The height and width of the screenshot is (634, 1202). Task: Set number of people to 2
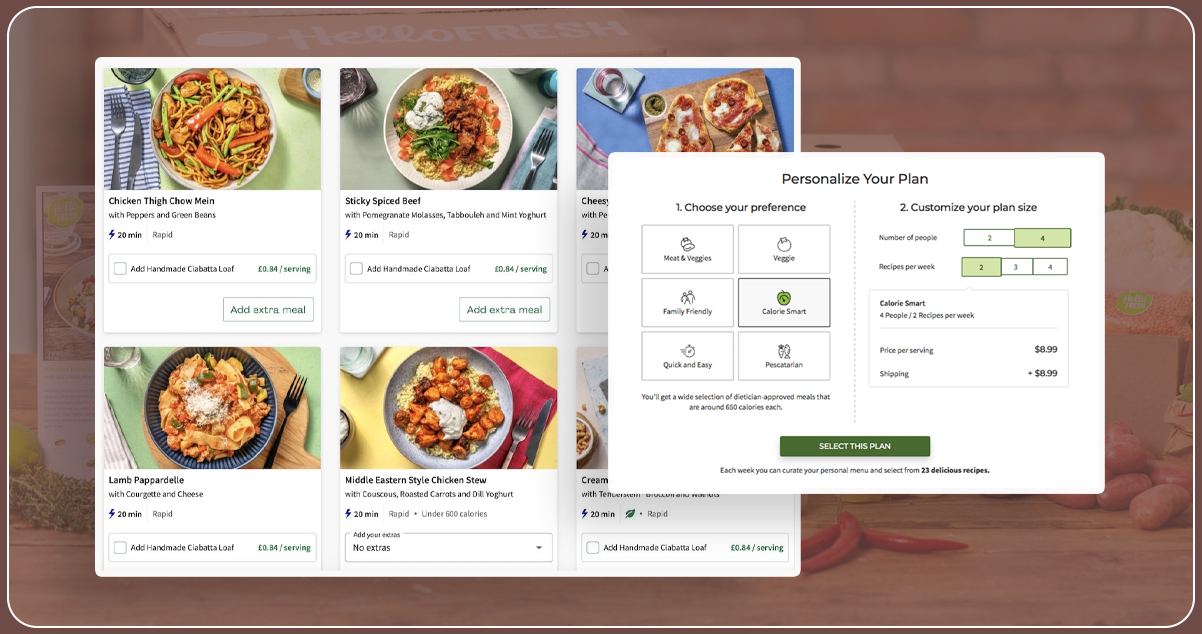click(989, 238)
